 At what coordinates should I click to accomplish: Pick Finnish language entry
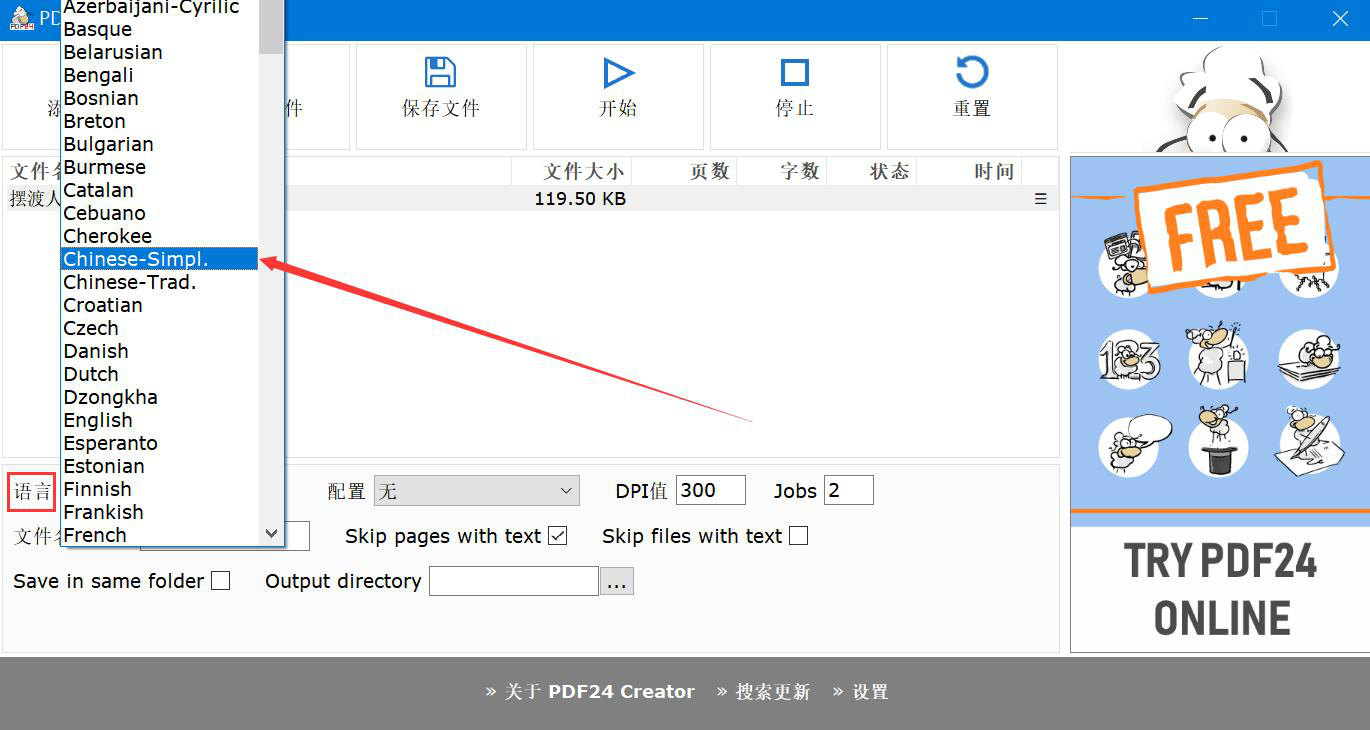coord(160,489)
